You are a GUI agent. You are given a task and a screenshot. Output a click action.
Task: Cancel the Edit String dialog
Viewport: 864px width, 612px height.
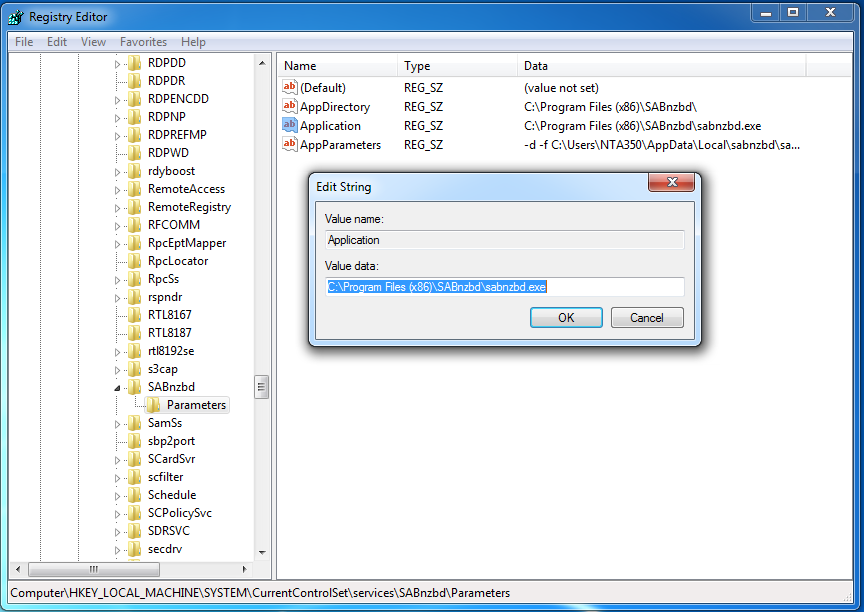647,317
